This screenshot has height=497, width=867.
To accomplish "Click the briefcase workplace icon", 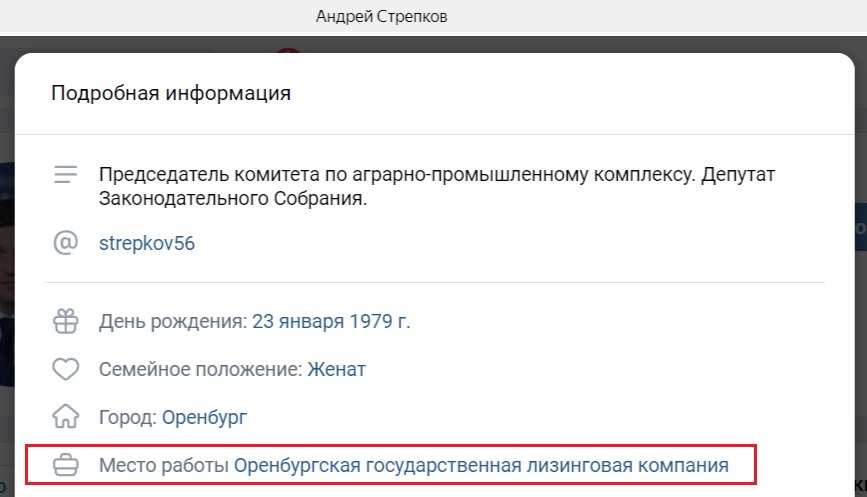I will (66, 465).
